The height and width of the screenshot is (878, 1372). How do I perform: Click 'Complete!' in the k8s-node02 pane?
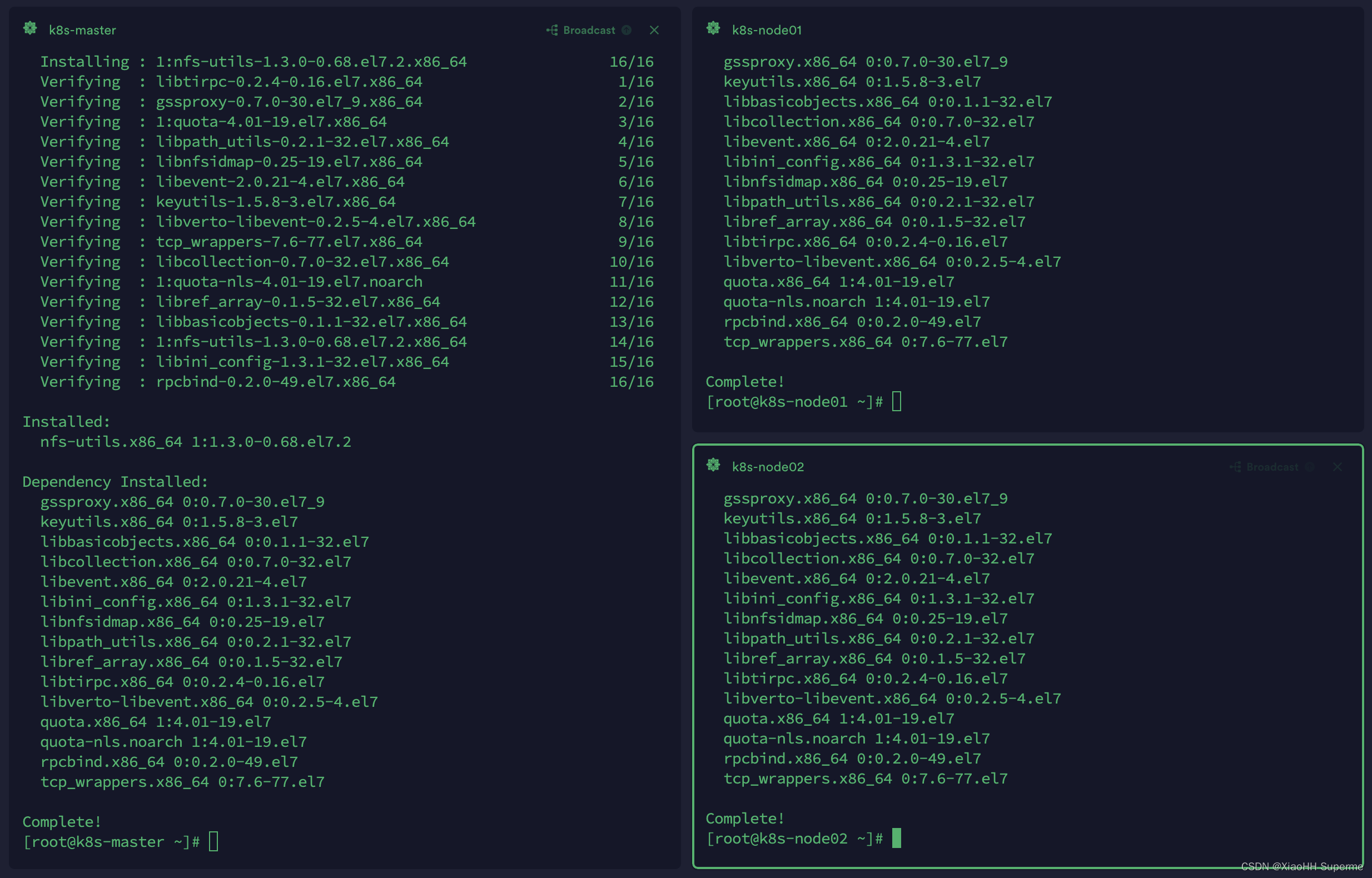point(745,818)
